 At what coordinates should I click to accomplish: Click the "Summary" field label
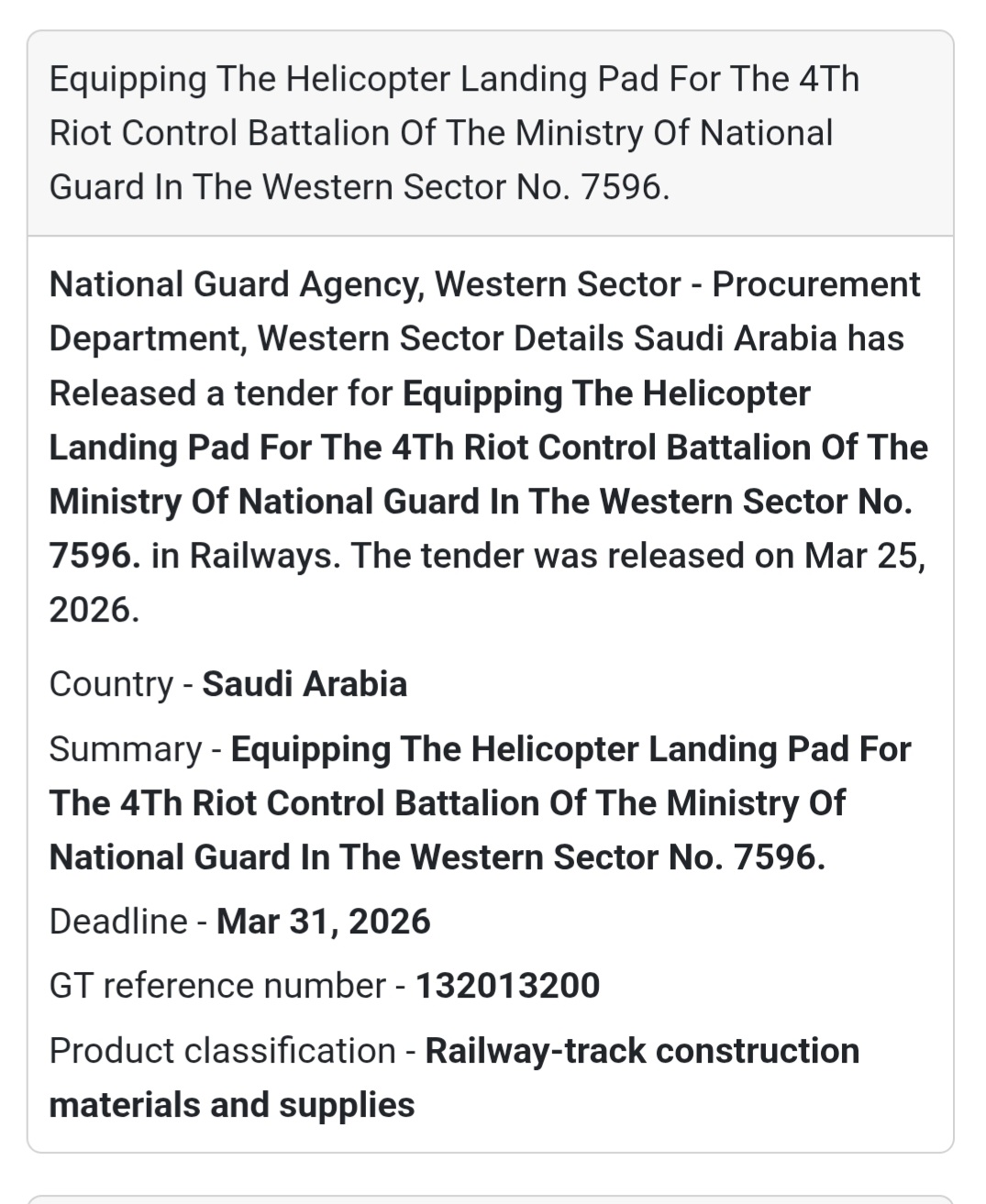point(125,750)
